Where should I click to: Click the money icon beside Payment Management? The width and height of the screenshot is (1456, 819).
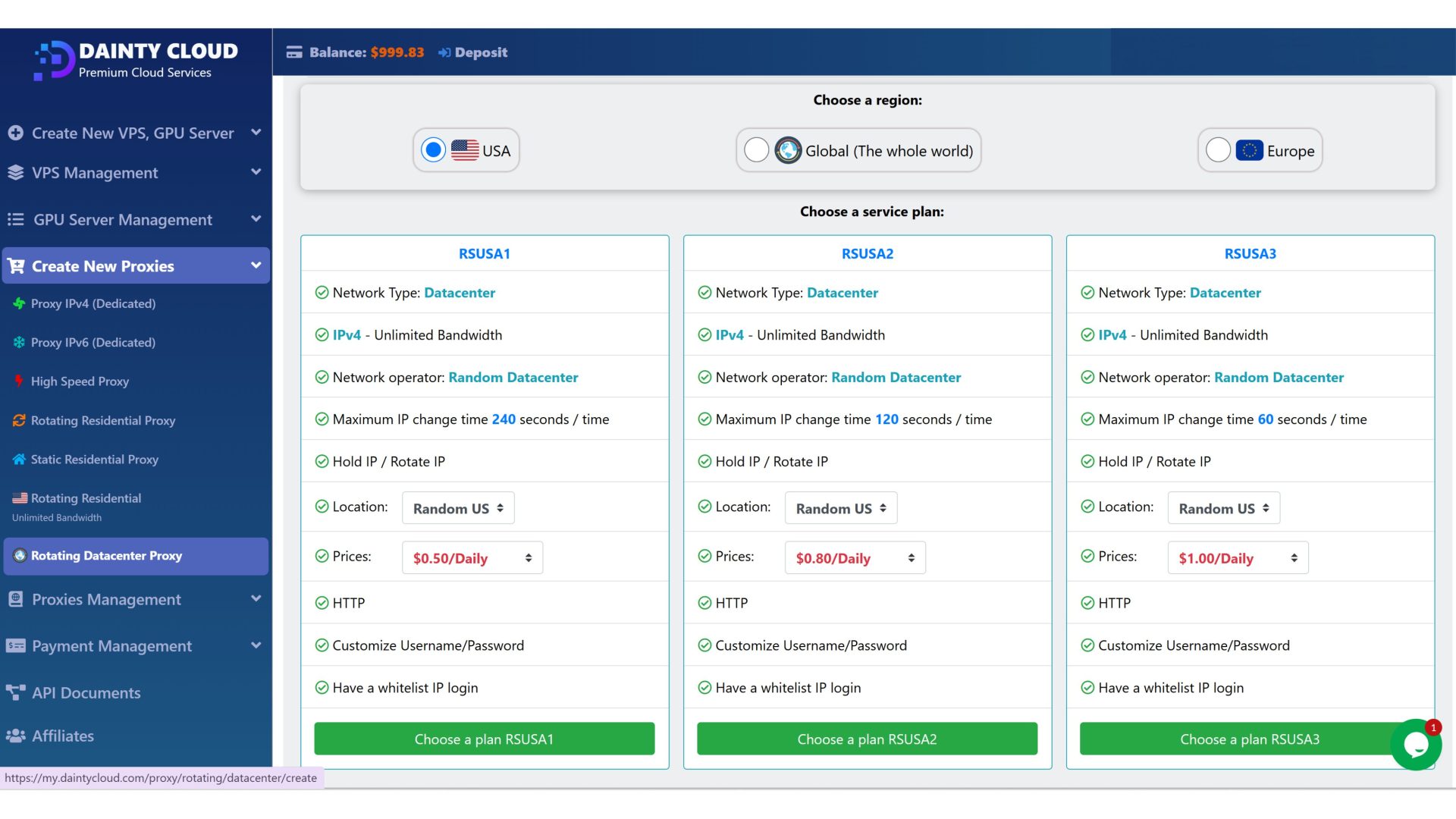pos(15,646)
